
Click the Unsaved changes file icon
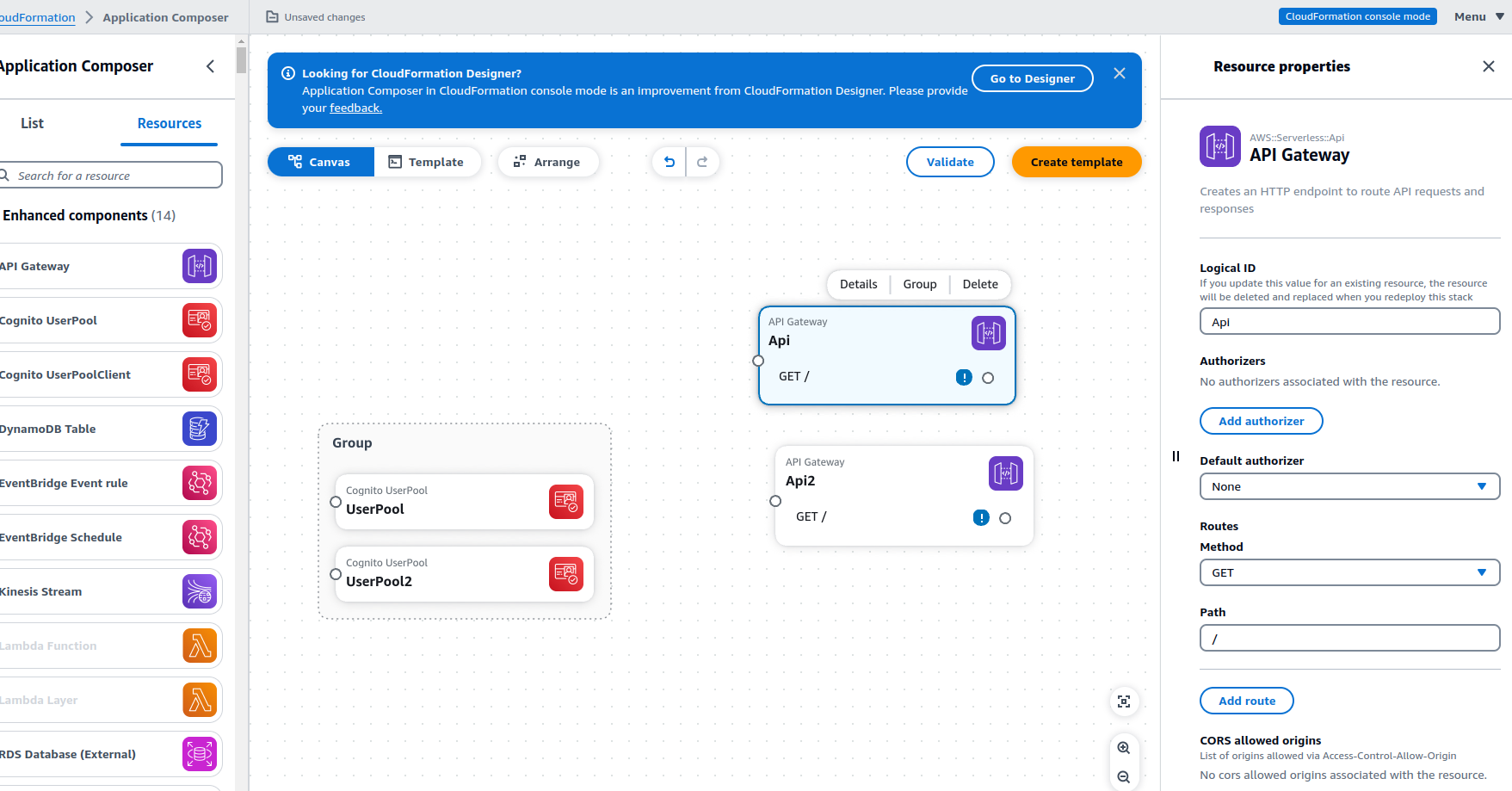coord(272,17)
